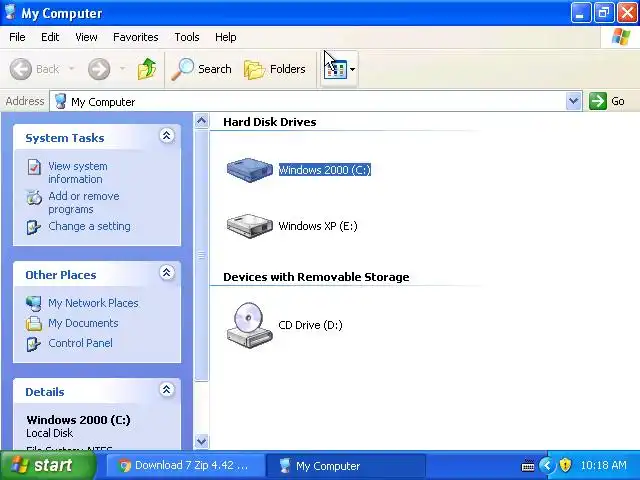Collapse the Other Places panel
Viewport: 640px width, 480px height.
coord(167,272)
